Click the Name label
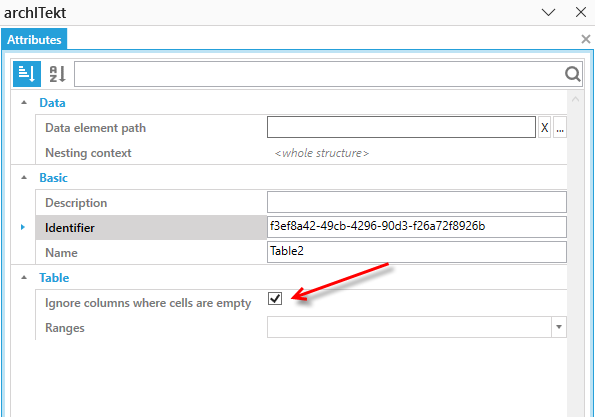 [x=61, y=253]
